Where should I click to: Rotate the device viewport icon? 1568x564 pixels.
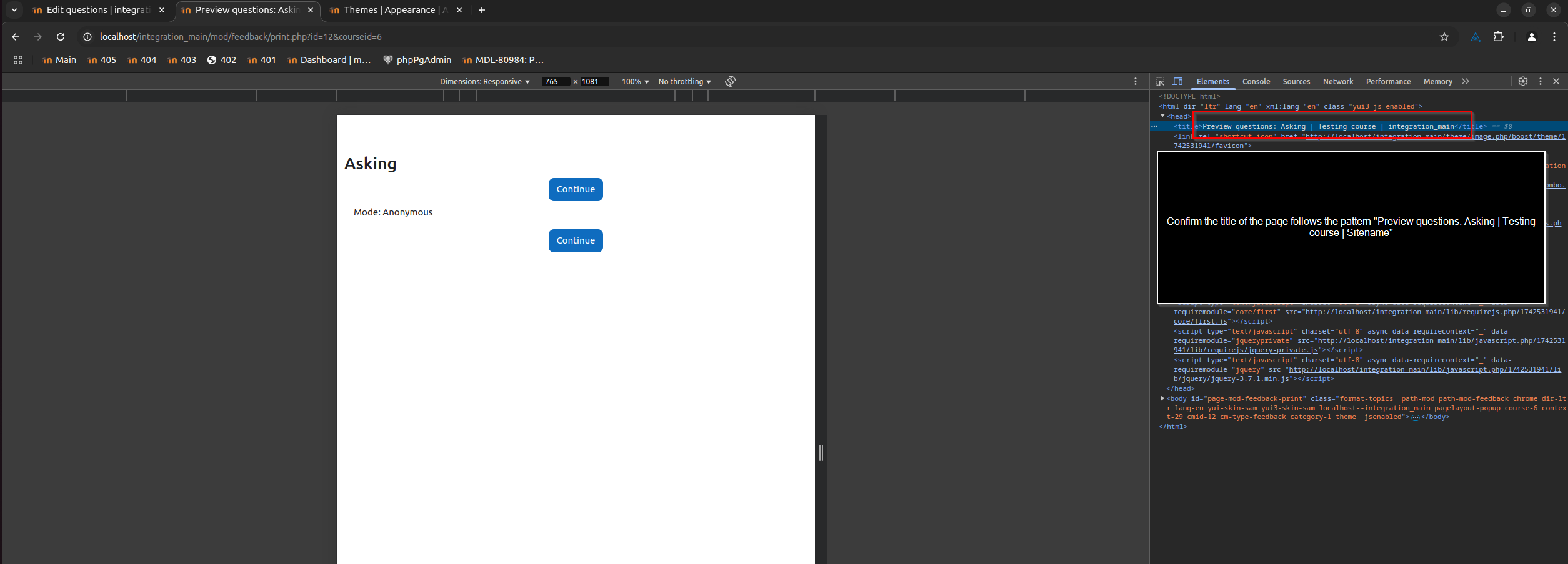point(730,81)
